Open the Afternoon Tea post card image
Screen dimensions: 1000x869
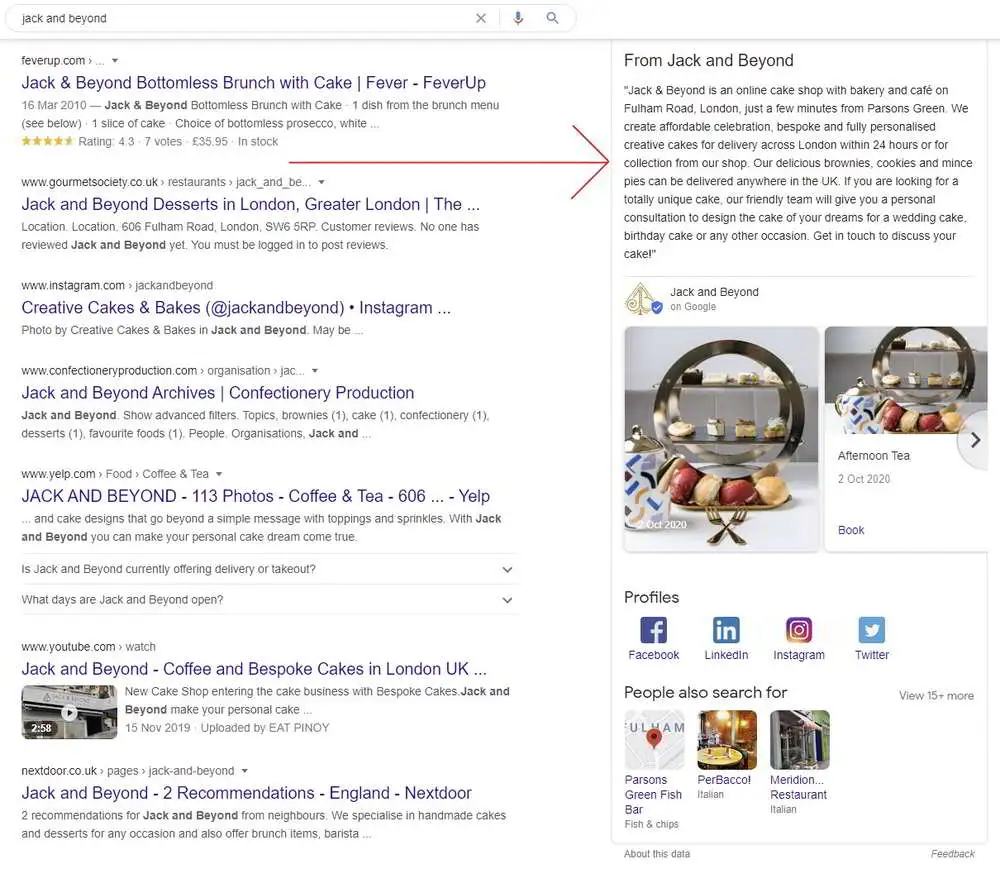tap(906, 381)
